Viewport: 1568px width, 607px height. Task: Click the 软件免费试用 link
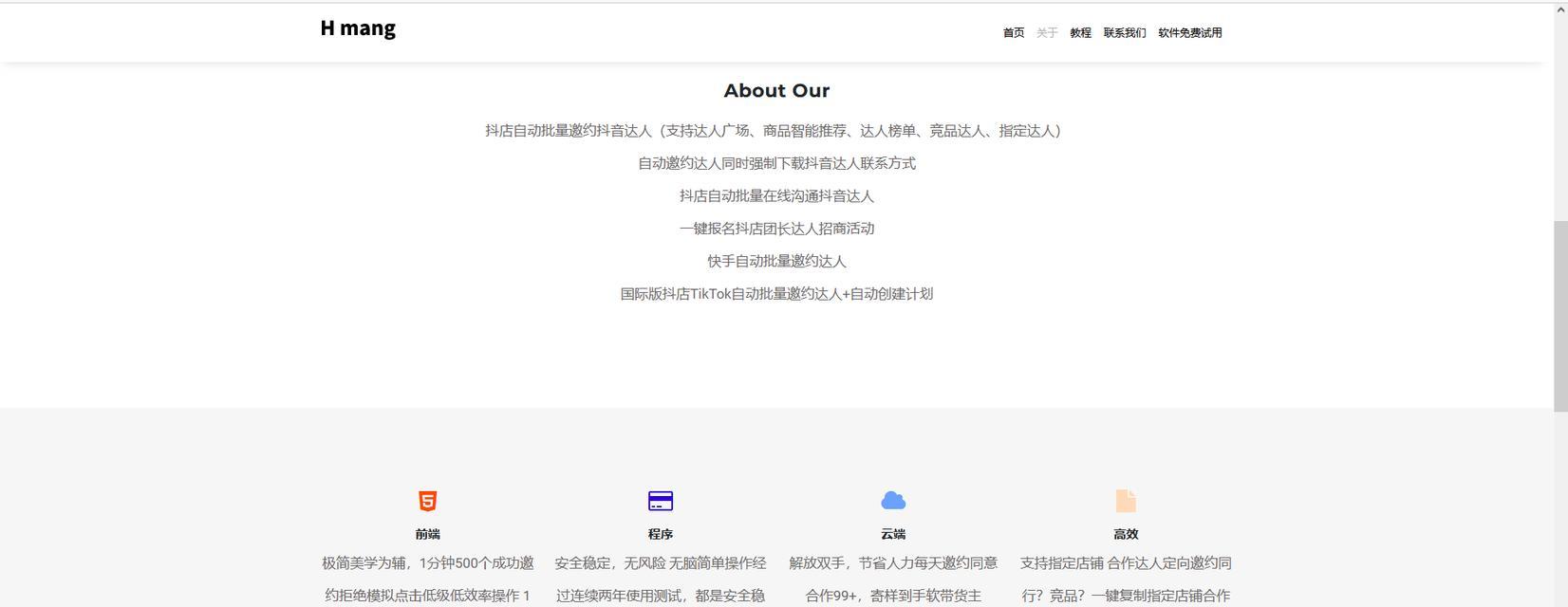tap(1190, 33)
